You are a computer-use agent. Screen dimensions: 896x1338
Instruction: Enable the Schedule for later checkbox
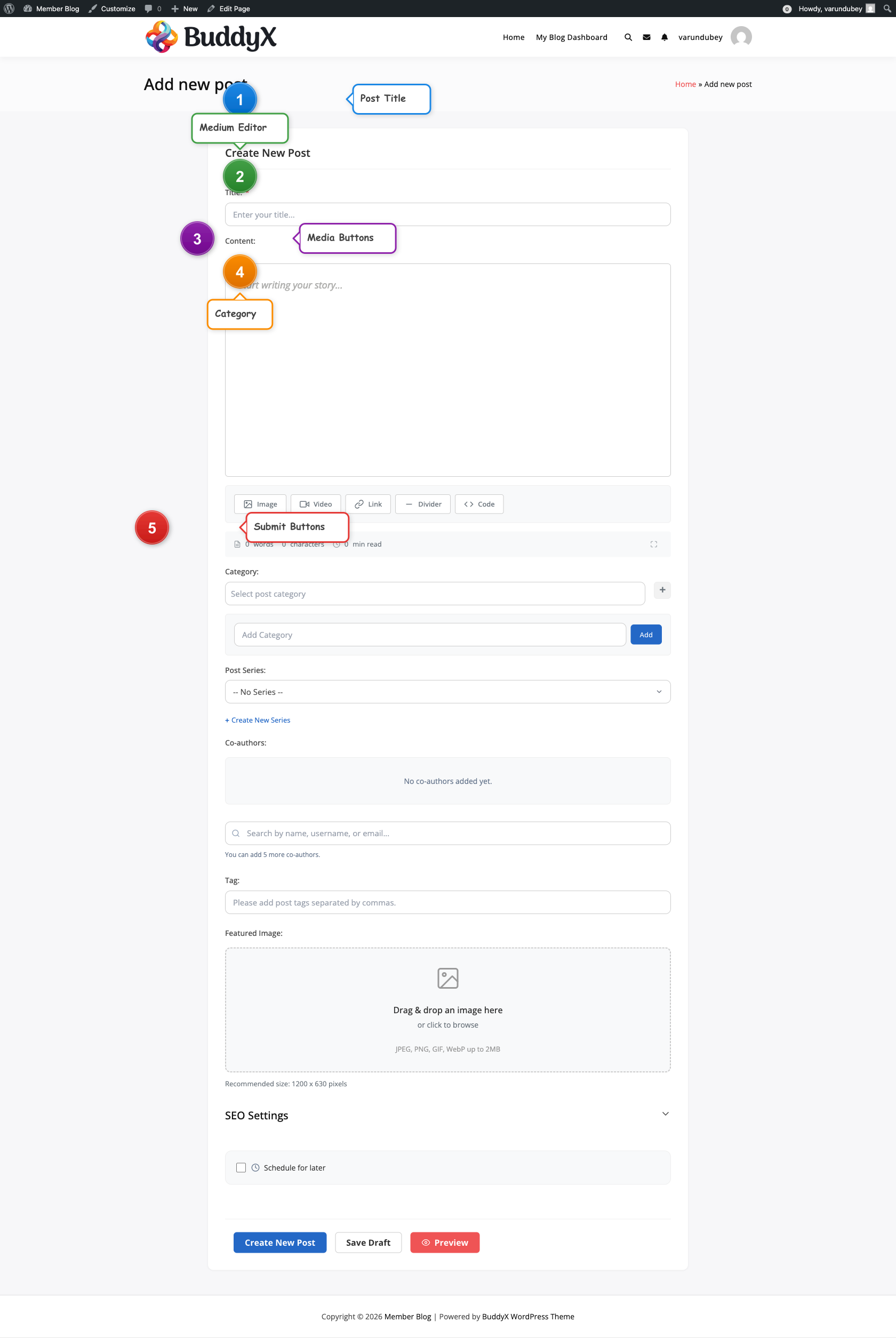(x=241, y=1167)
